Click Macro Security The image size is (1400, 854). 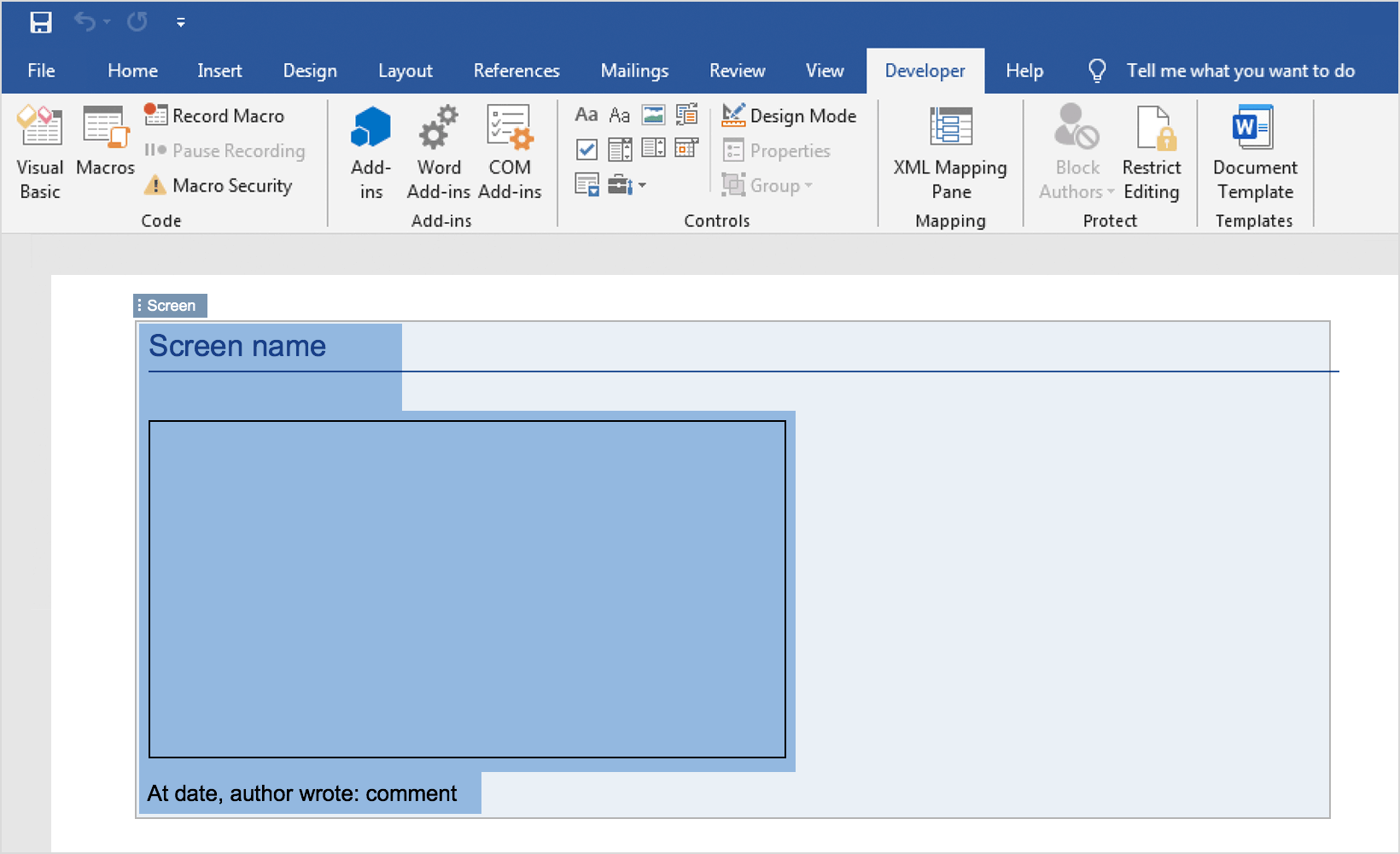point(219,185)
